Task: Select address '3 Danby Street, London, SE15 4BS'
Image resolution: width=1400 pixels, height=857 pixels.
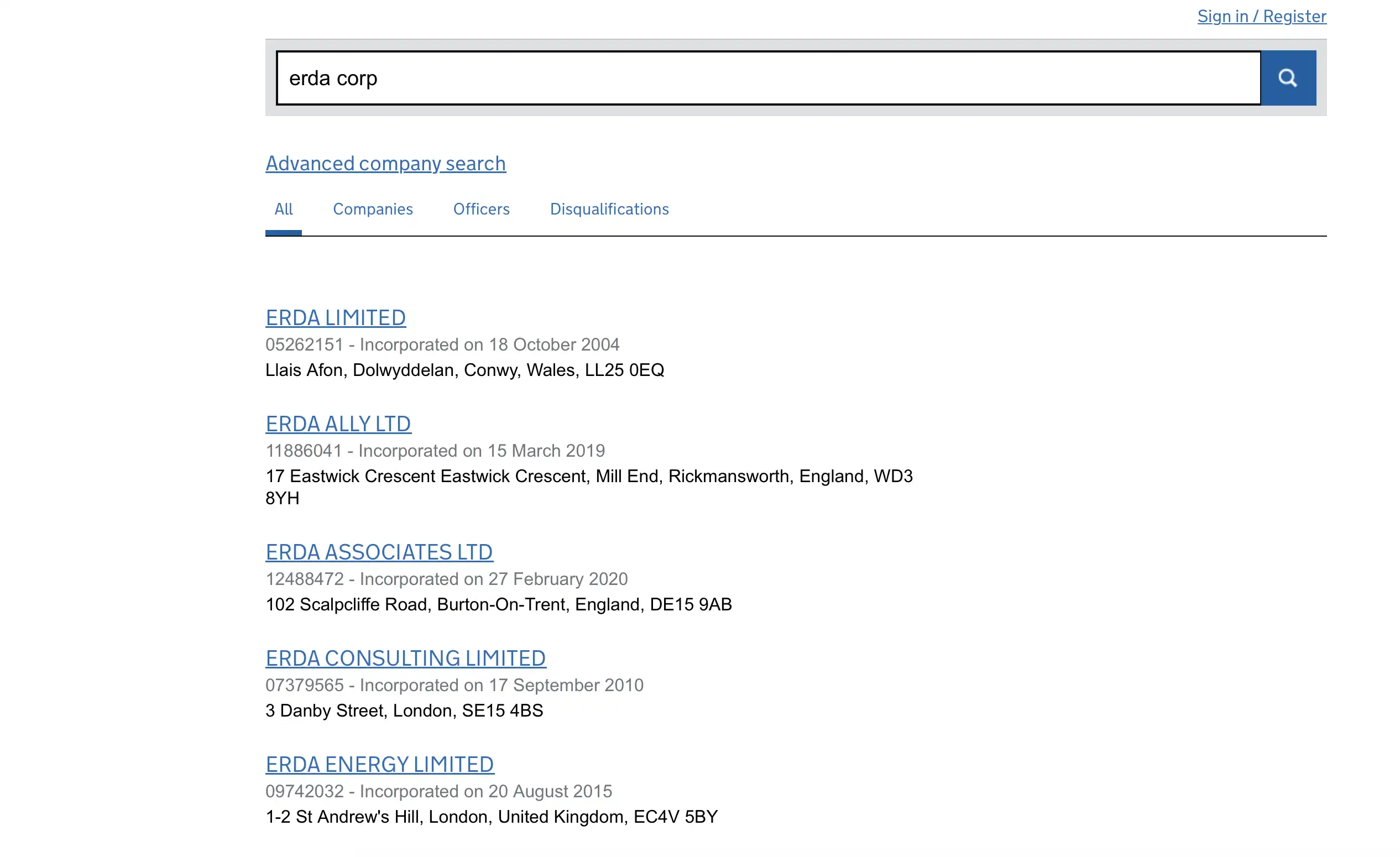Action: pos(404,712)
